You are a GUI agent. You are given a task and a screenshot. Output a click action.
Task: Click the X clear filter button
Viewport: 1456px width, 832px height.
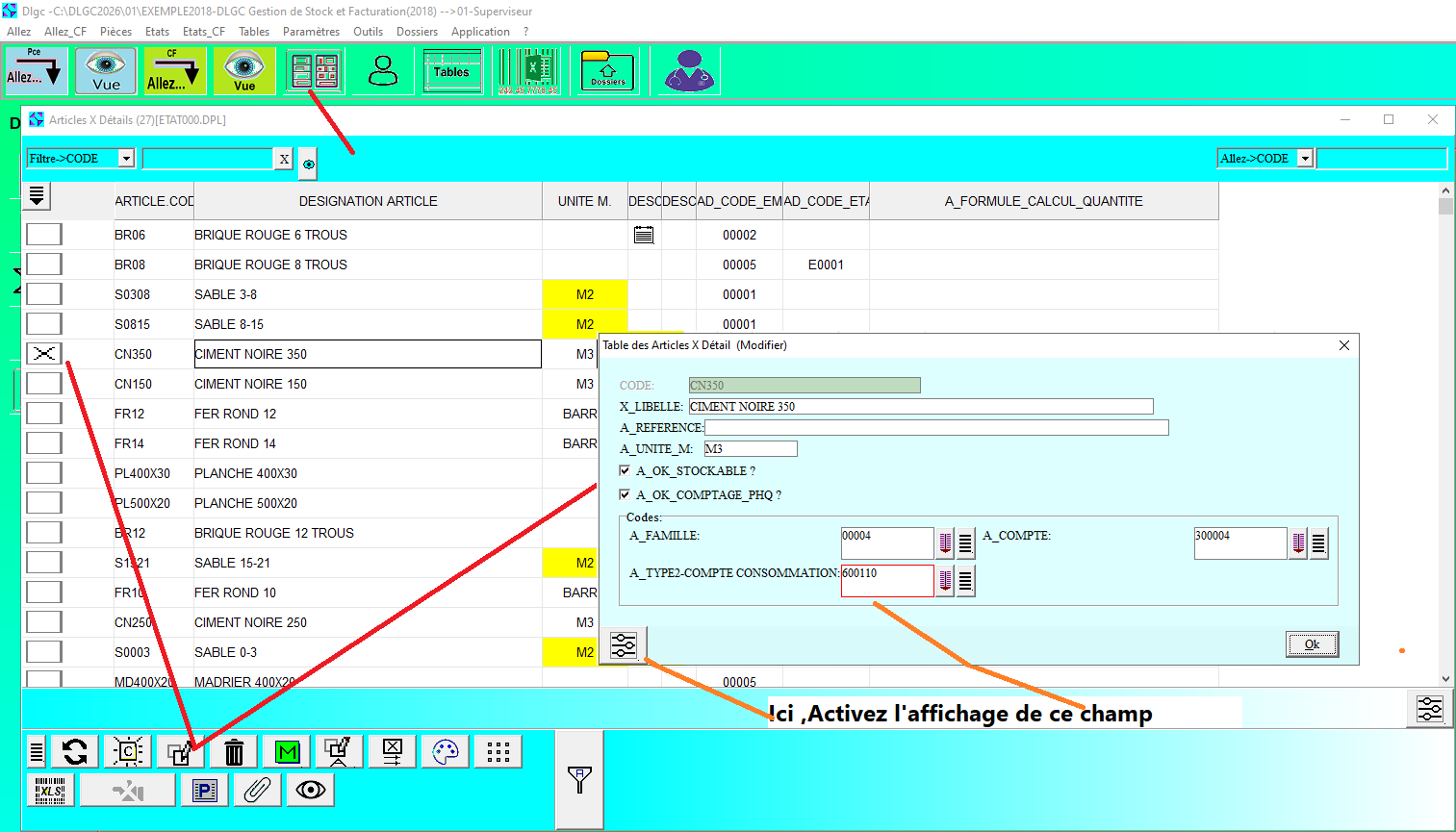point(284,160)
